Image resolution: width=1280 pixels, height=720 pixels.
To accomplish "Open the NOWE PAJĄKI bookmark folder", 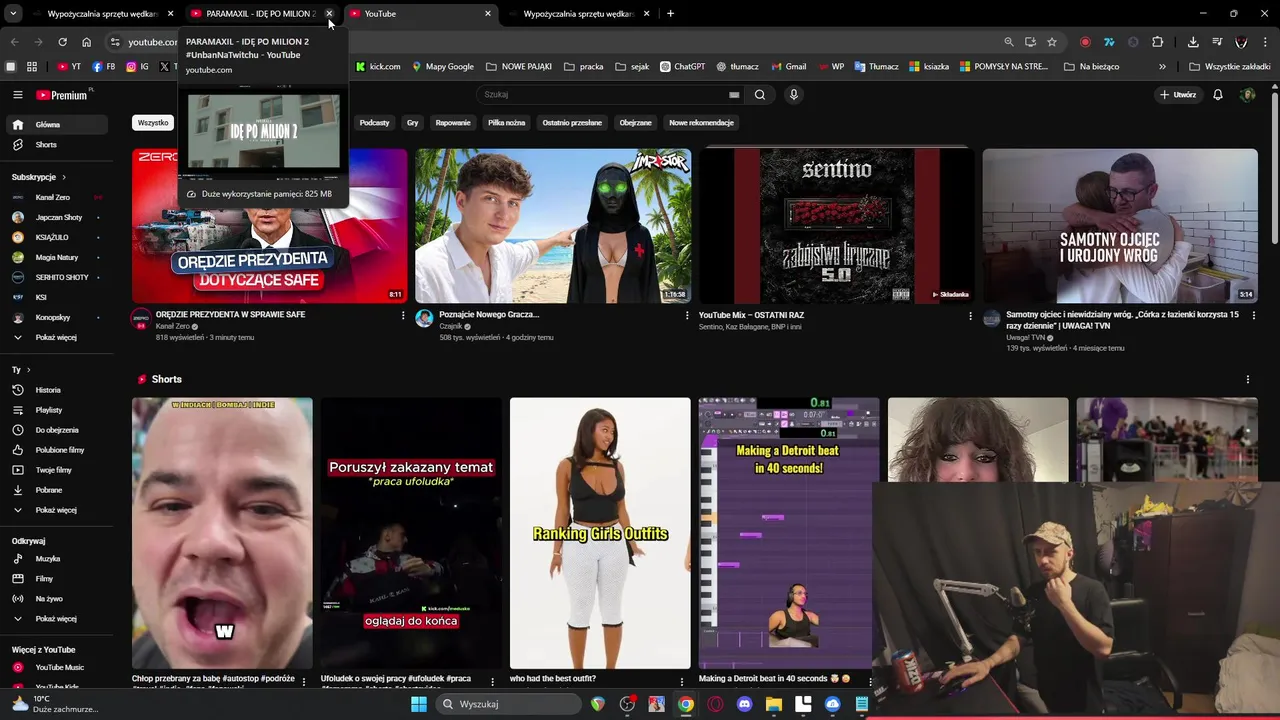I will click(519, 67).
